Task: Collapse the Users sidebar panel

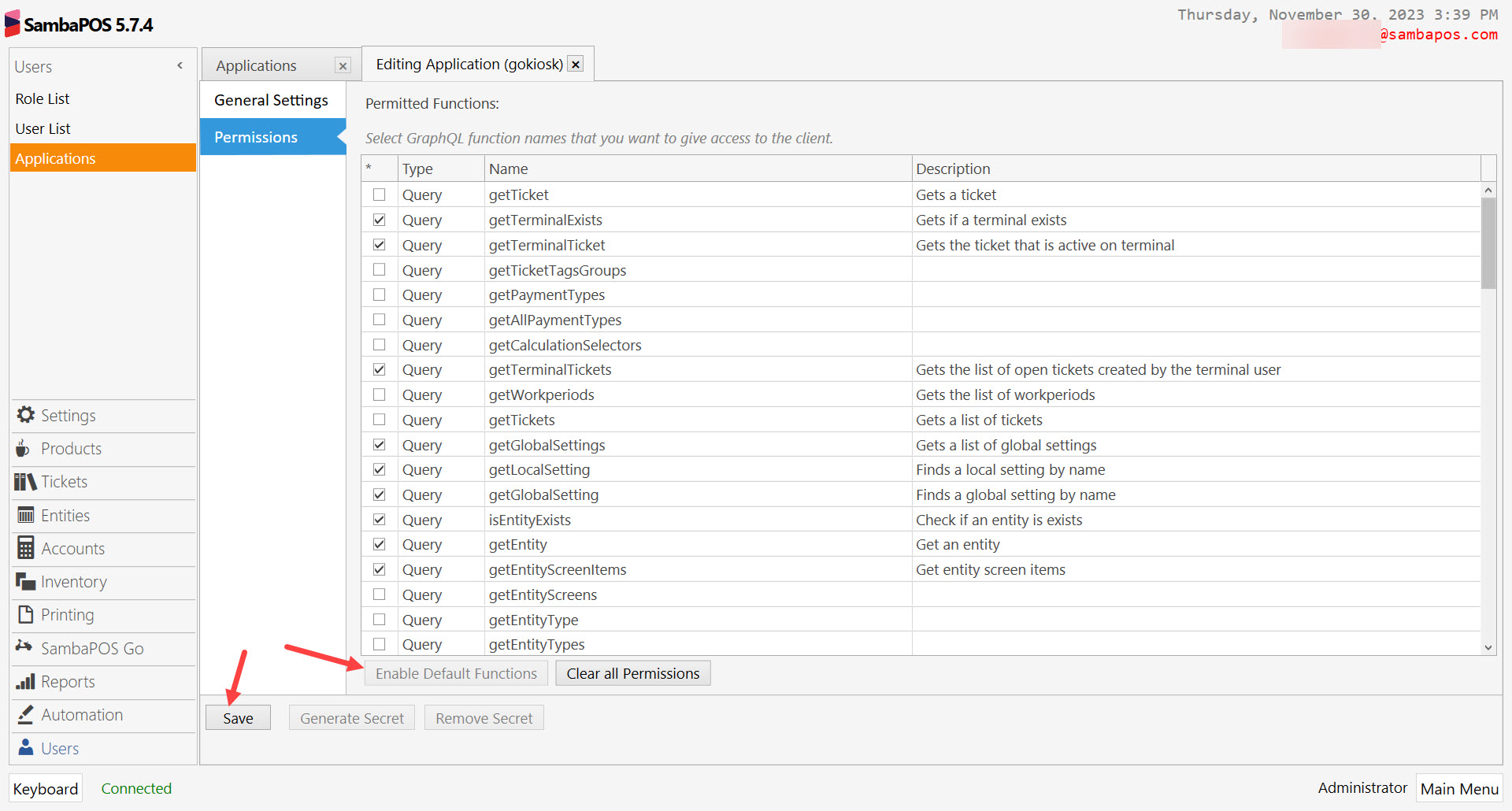Action: [x=180, y=65]
